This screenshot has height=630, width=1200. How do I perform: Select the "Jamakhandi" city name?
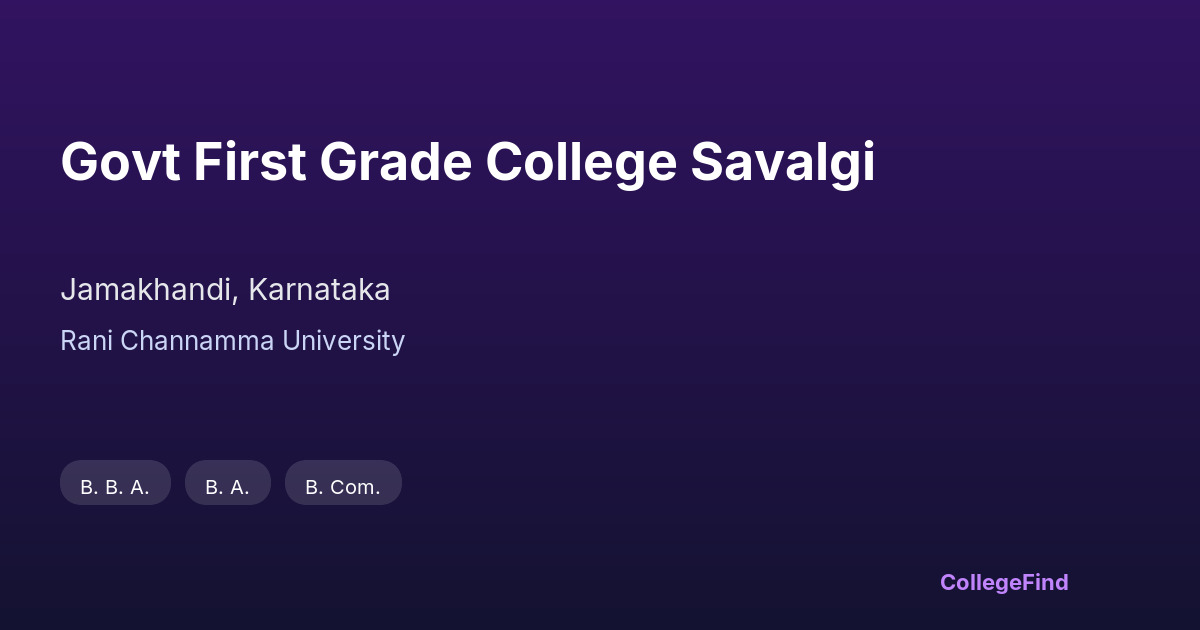pyautogui.click(x=149, y=290)
